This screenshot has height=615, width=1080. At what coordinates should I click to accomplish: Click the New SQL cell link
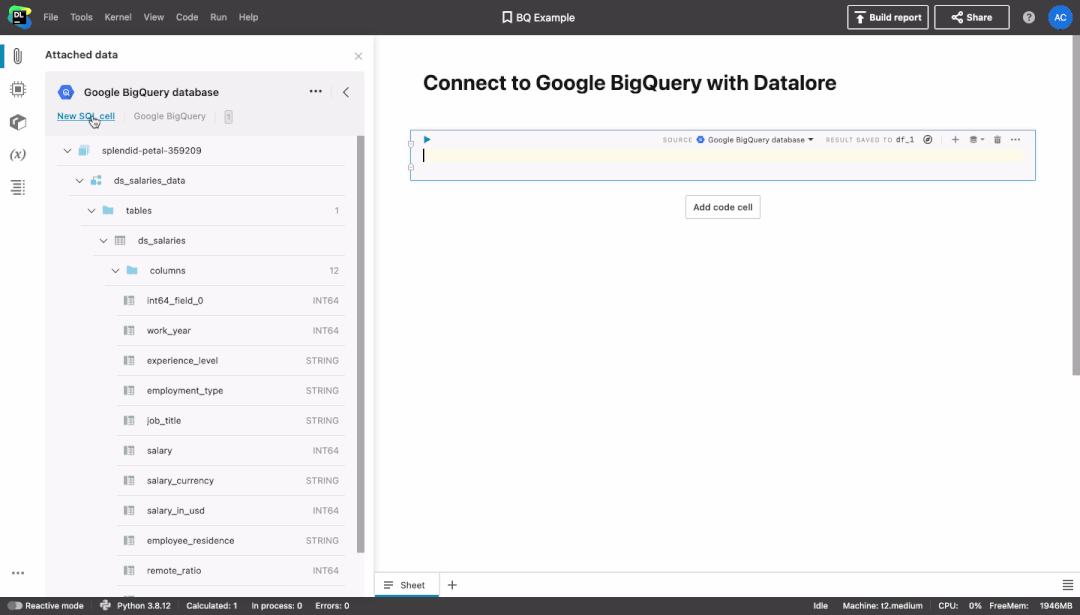(x=86, y=116)
